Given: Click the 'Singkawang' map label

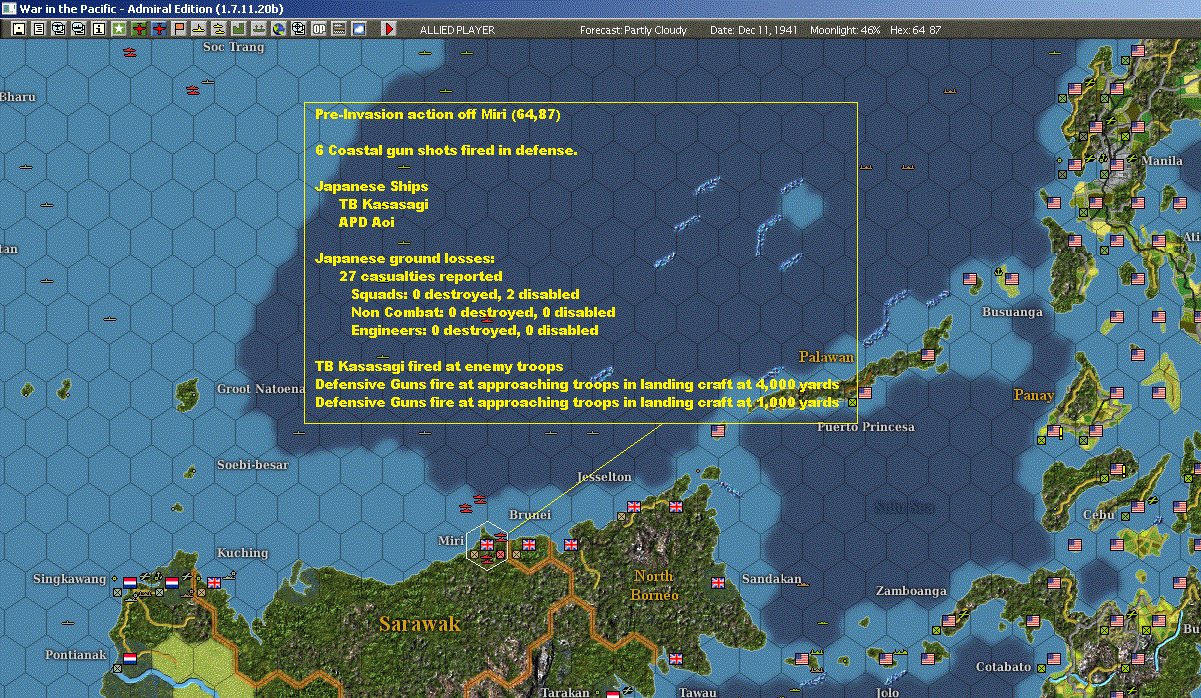Looking at the screenshot, I should (x=70, y=579).
